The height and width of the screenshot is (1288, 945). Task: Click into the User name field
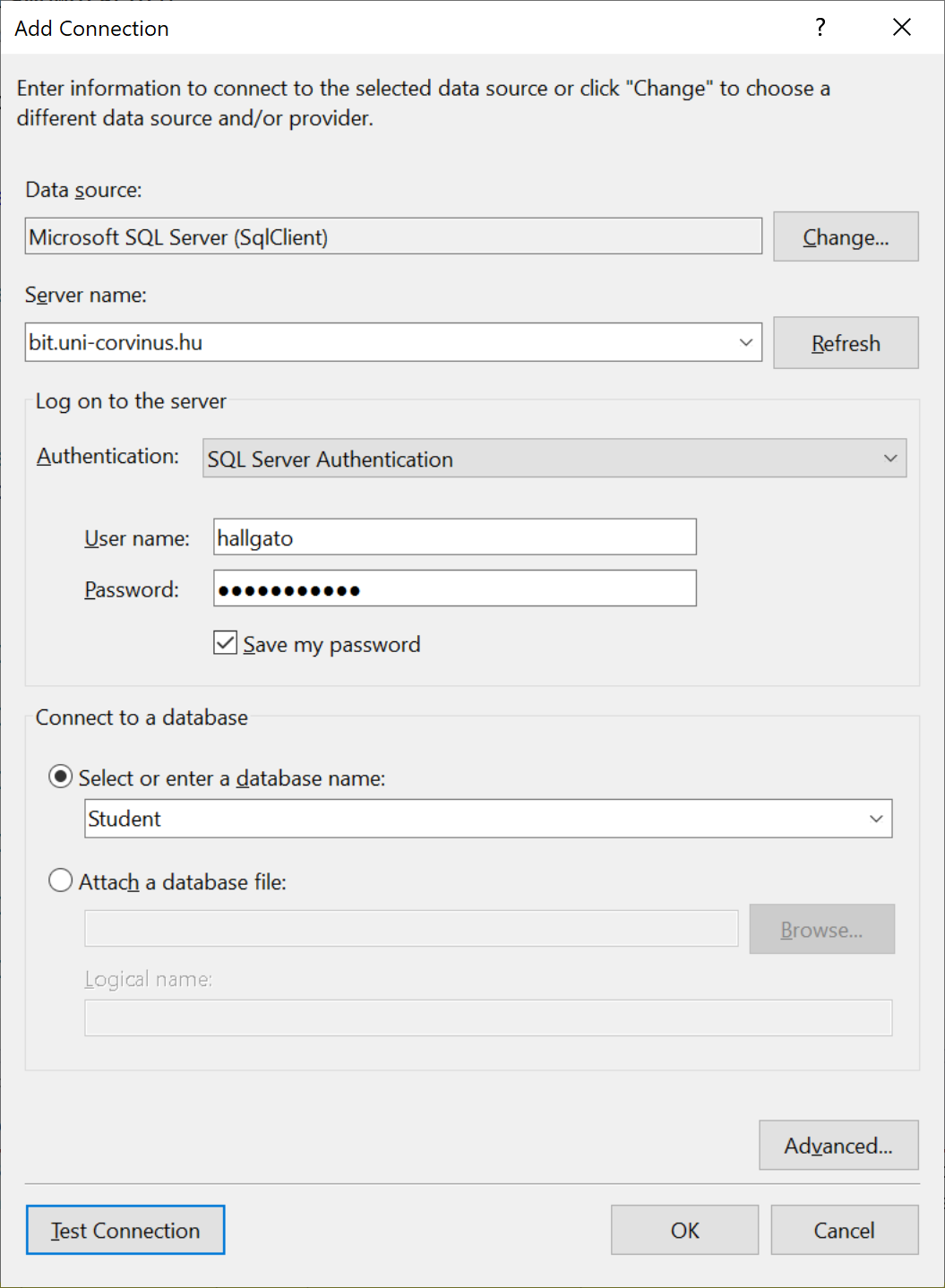[454, 537]
